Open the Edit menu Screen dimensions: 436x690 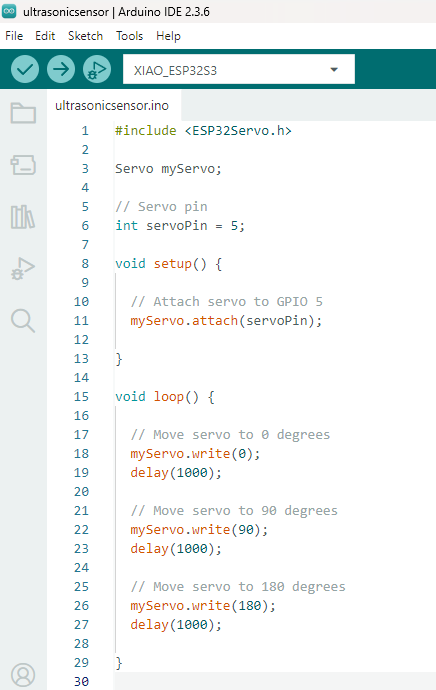tap(45, 36)
